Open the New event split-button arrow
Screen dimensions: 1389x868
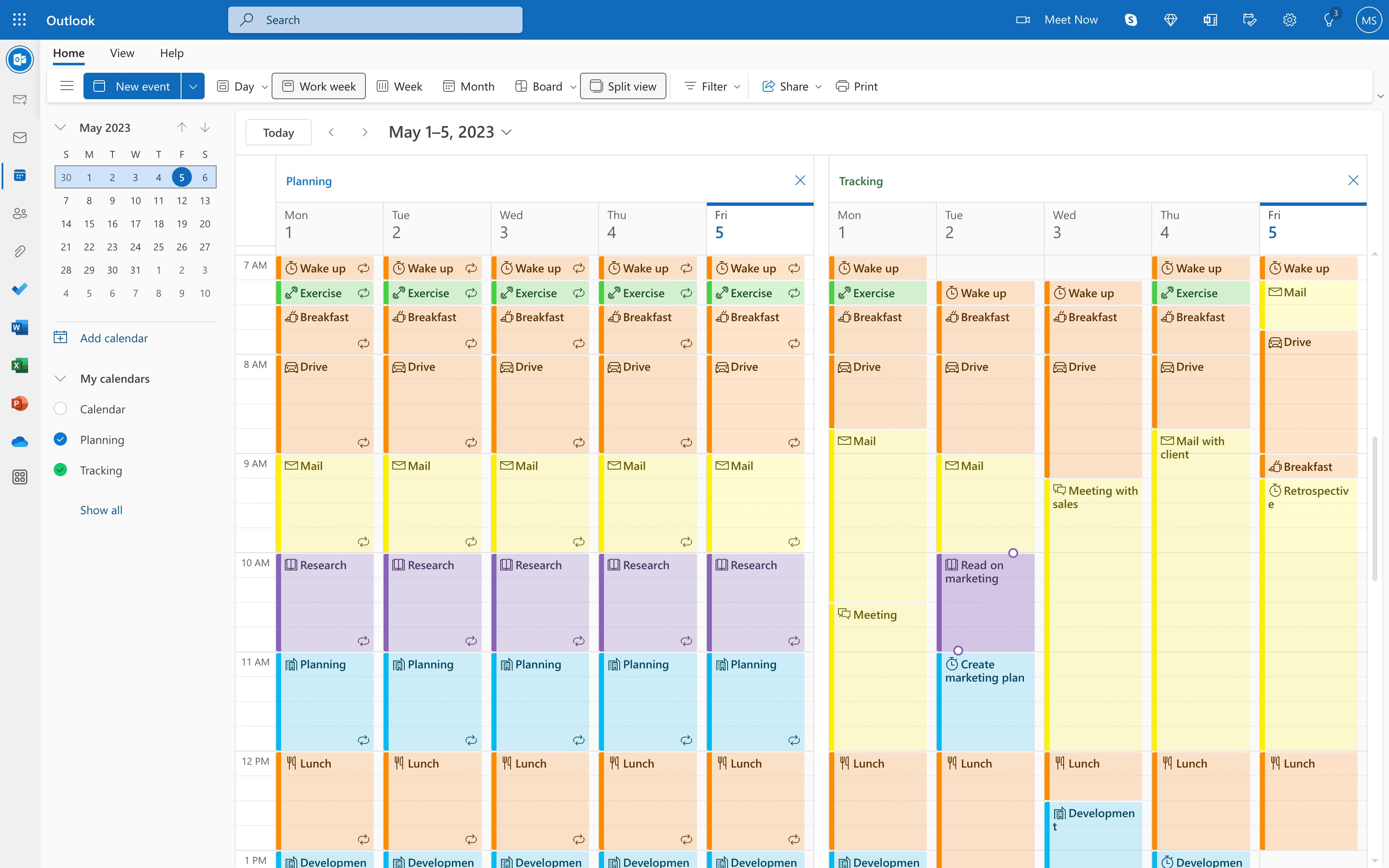coord(193,86)
